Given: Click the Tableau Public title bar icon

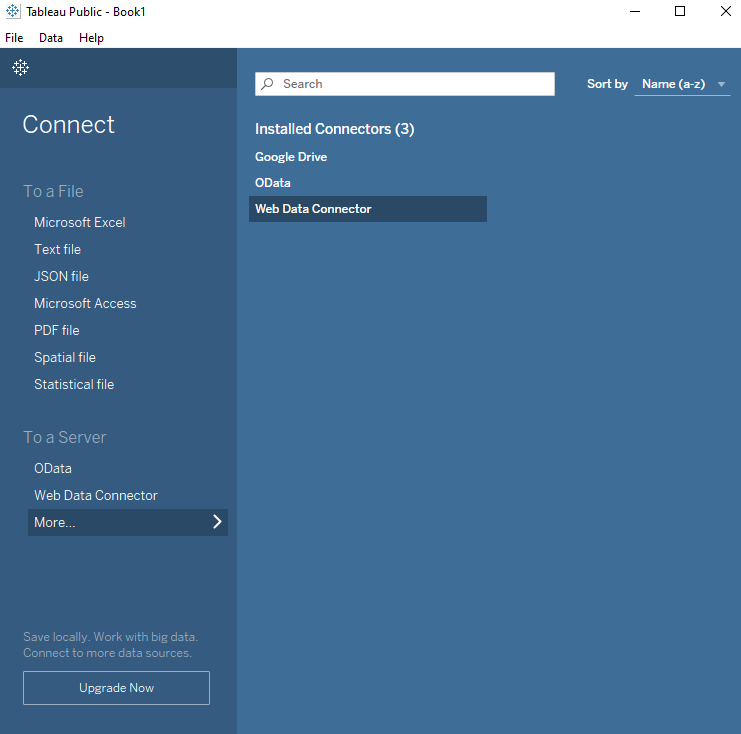Looking at the screenshot, I should point(14,12).
